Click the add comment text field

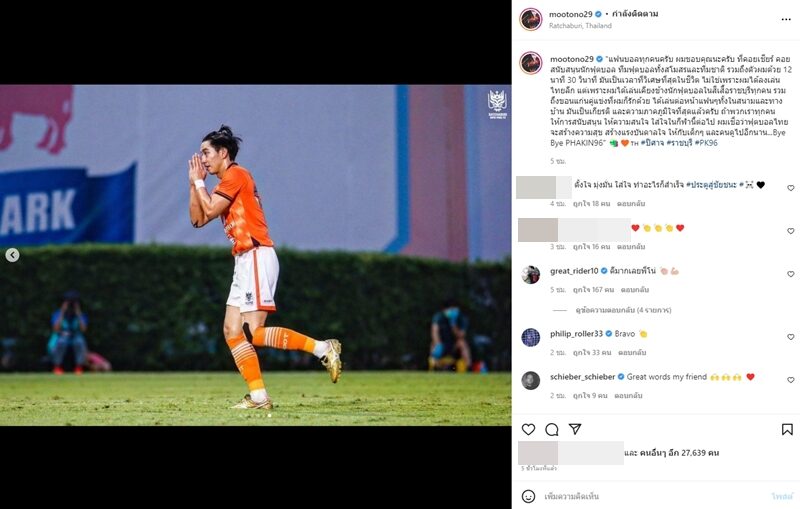653,496
